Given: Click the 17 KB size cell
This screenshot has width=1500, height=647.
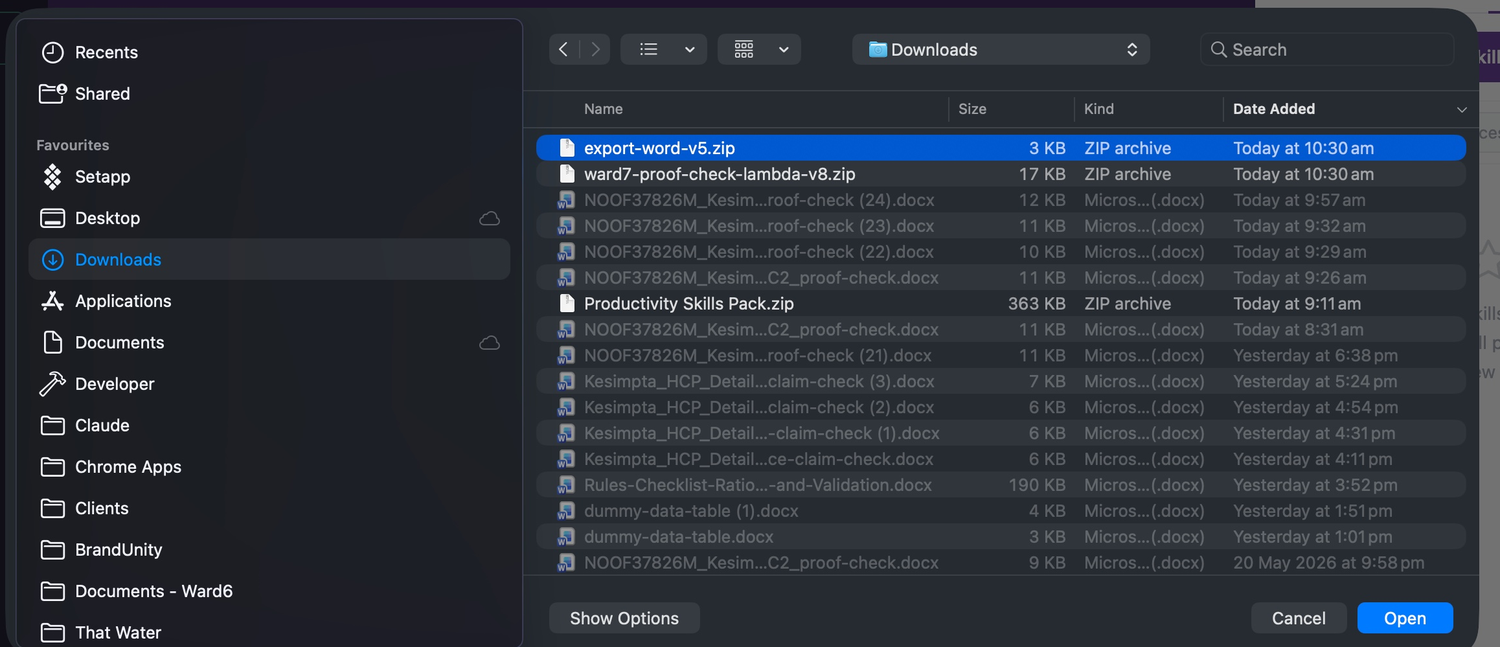Looking at the screenshot, I should (x=1043, y=174).
